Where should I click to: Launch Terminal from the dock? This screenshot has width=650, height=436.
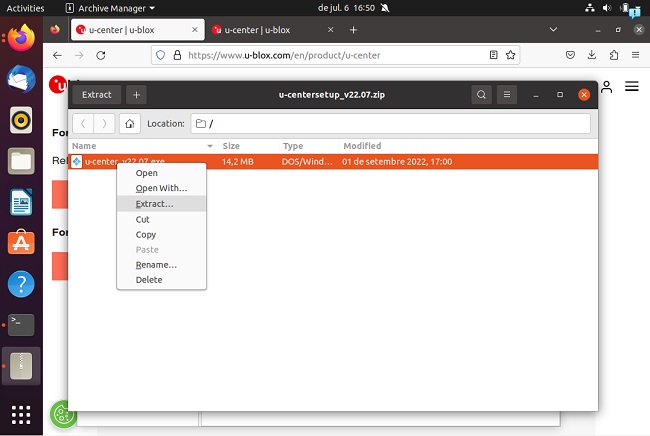point(21,324)
